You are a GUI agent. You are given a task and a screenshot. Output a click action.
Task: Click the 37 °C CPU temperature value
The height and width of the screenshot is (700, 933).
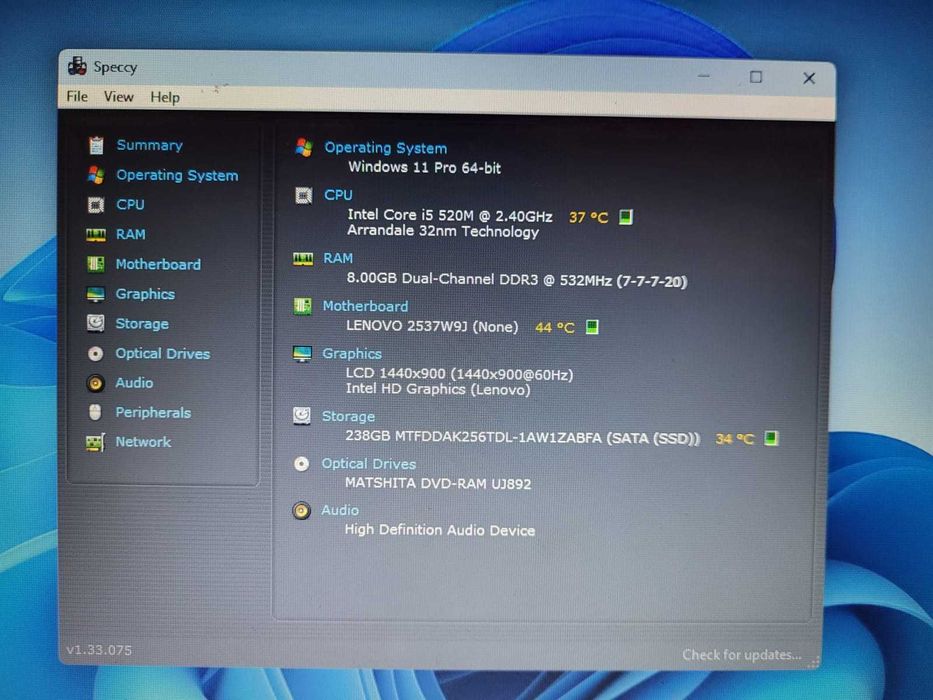point(588,217)
